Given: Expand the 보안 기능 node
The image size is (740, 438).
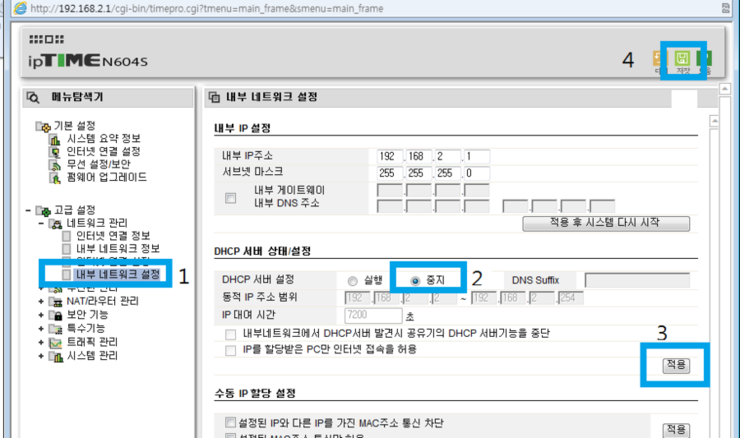Looking at the screenshot, I should [41, 315].
